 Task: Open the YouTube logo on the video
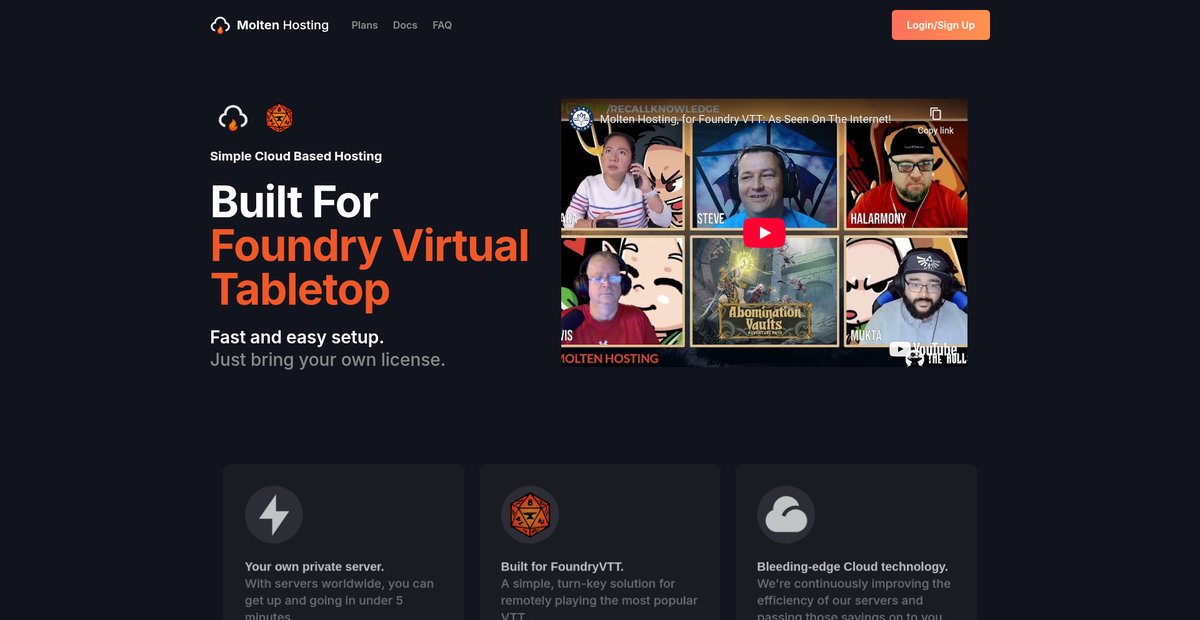(924, 350)
